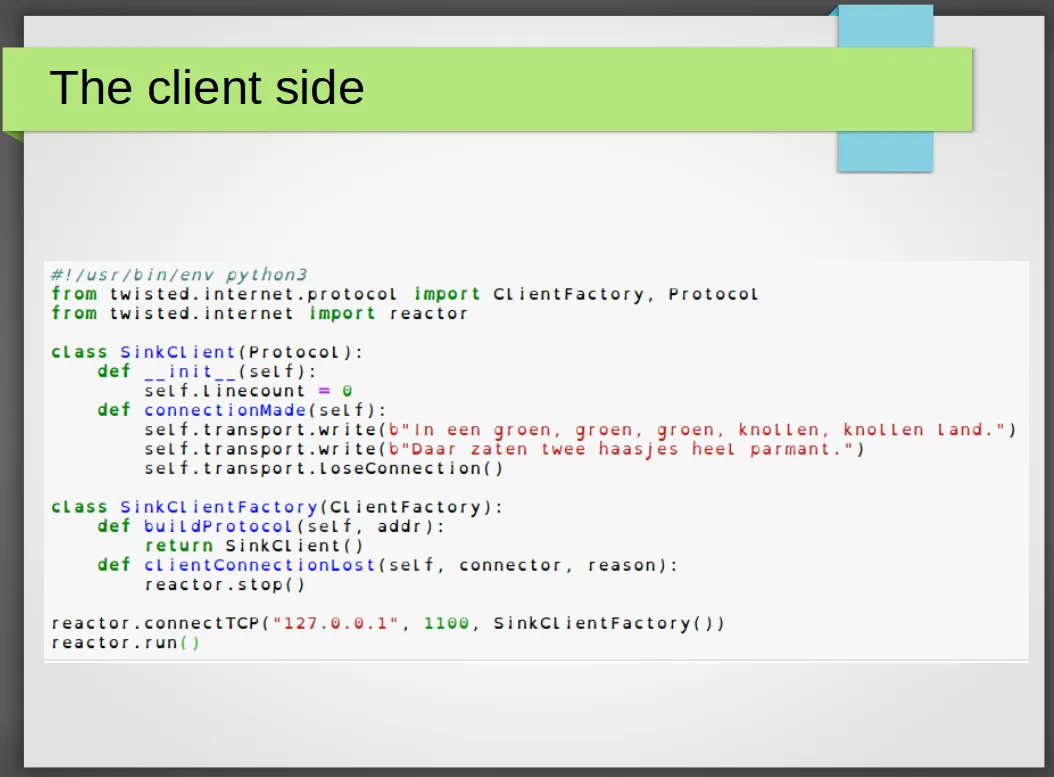Image resolution: width=1054 pixels, height=777 pixels.
Task: Click the "def clientConnectionLost" line
Action: (x=387, y=565)
